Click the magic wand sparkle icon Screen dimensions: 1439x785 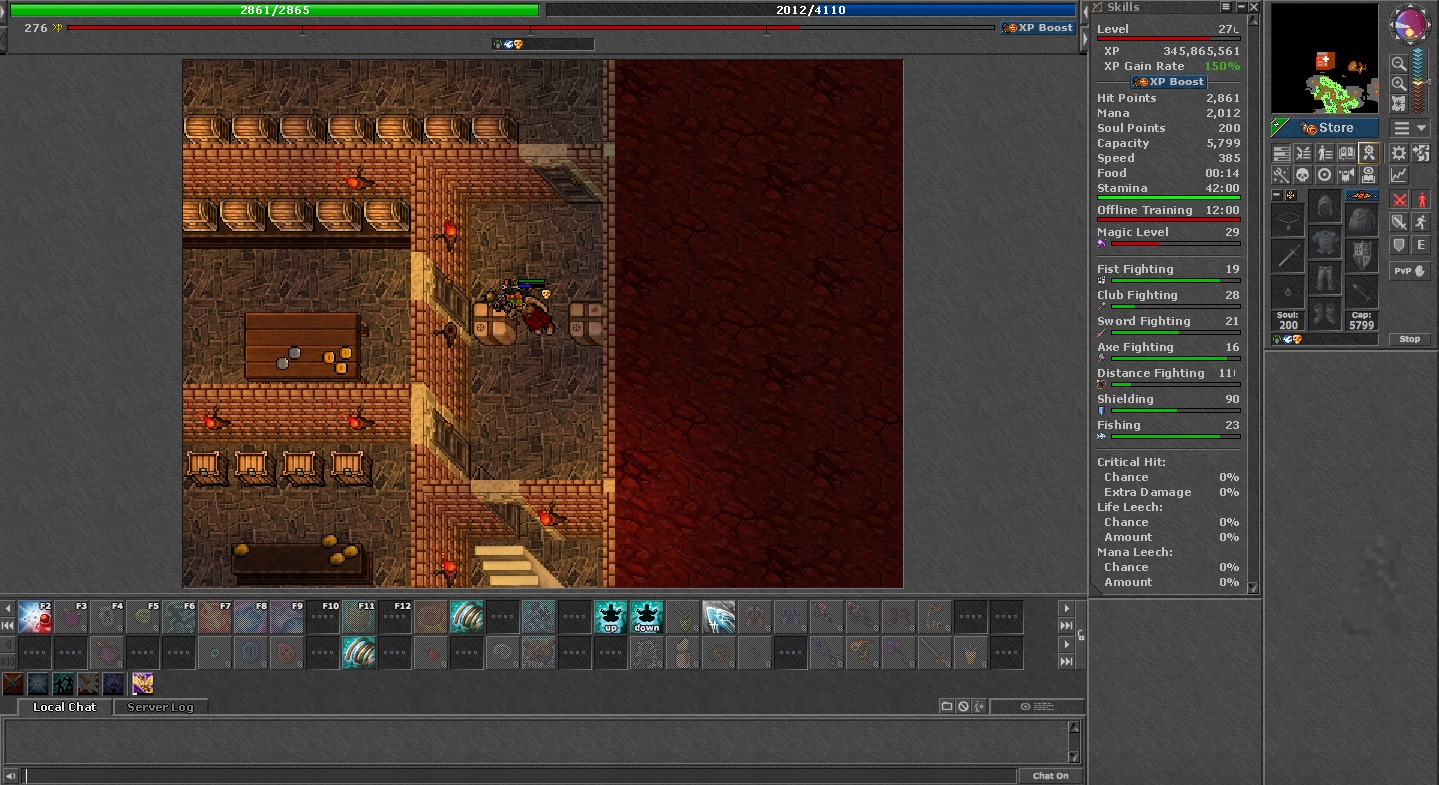click(x=1282, y=175)
